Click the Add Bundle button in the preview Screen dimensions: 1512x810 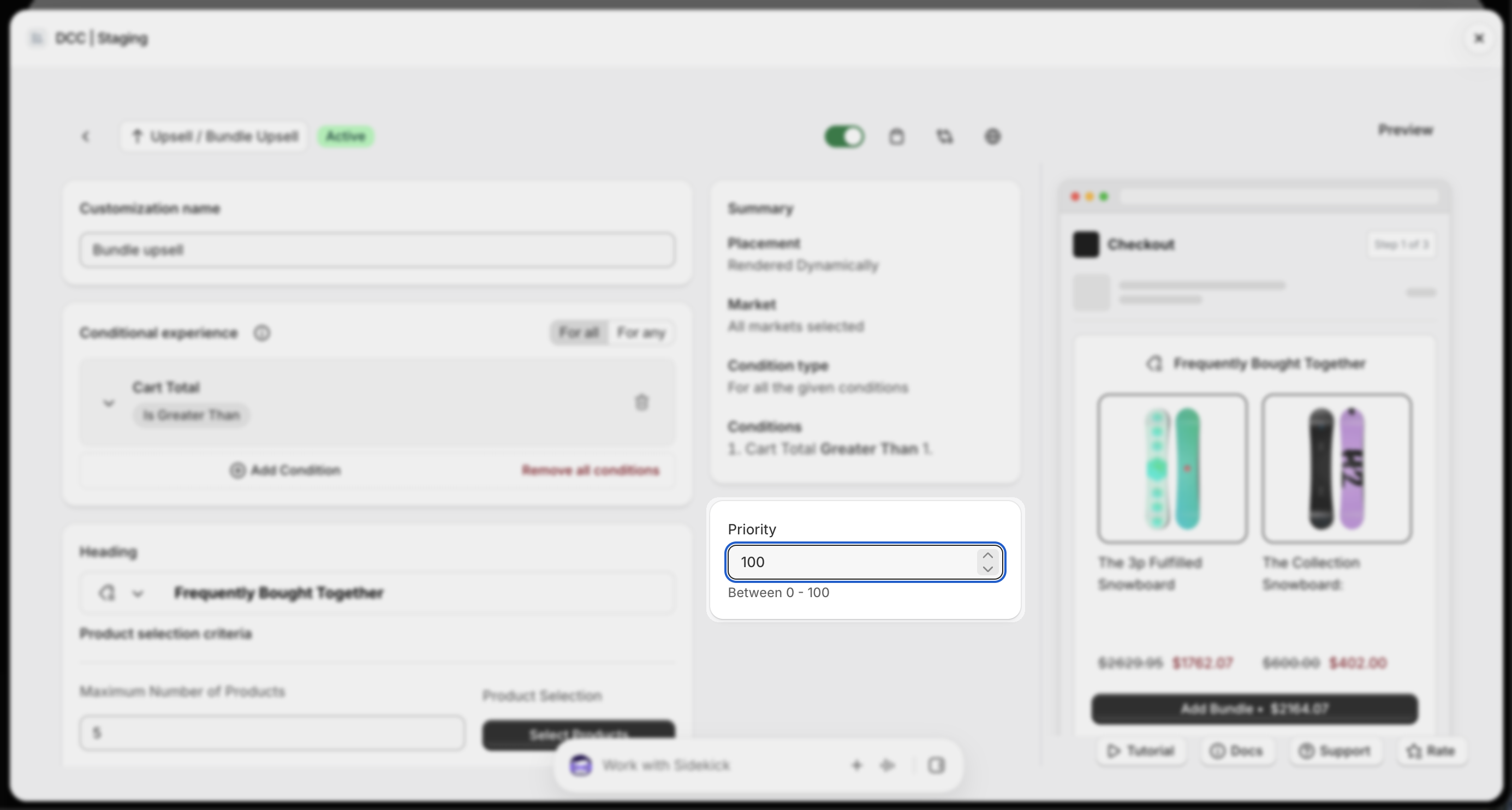point(1254,709)
